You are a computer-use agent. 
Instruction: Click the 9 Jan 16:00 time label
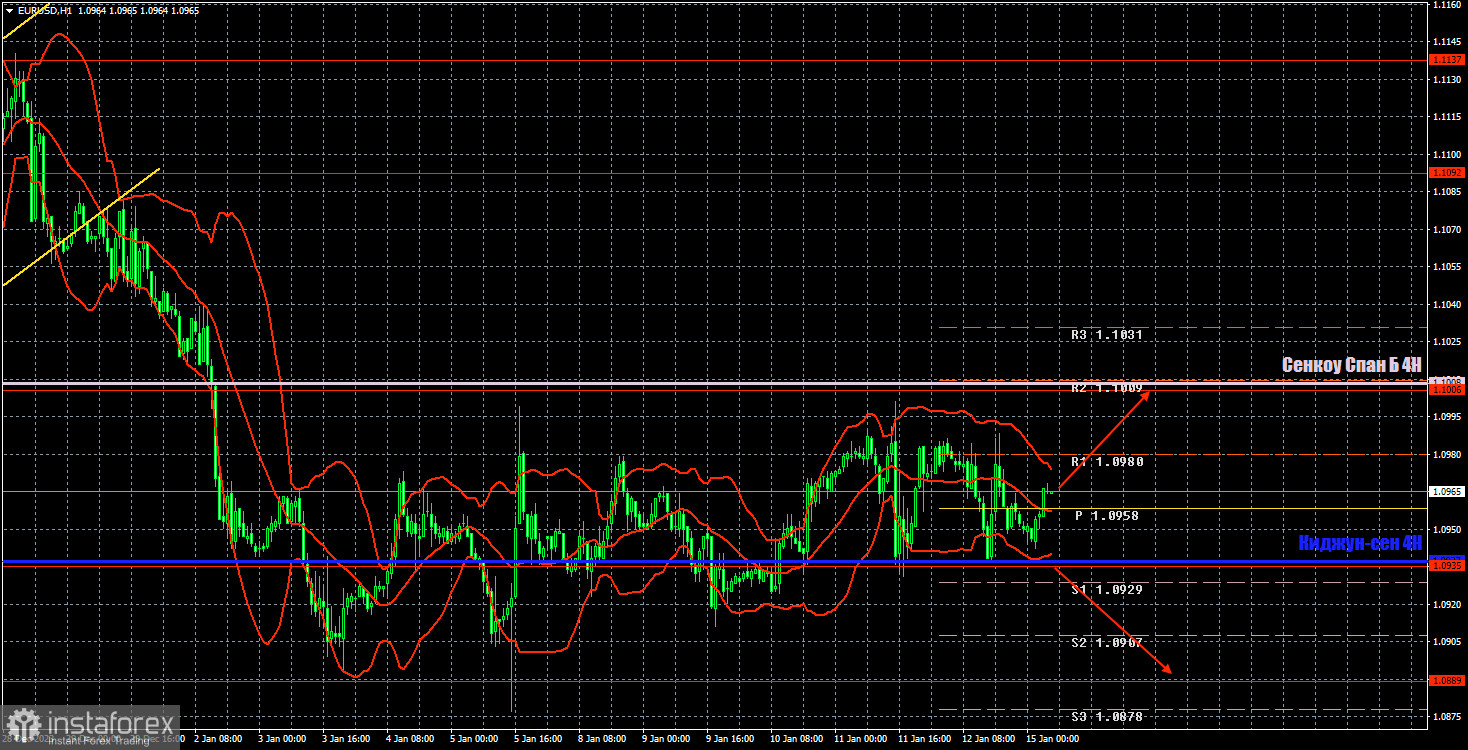click(728, 739)
